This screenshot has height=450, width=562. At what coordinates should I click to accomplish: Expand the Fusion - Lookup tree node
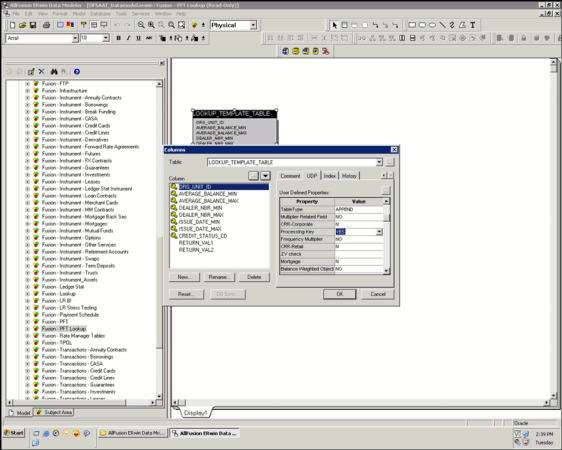(27, 294)
